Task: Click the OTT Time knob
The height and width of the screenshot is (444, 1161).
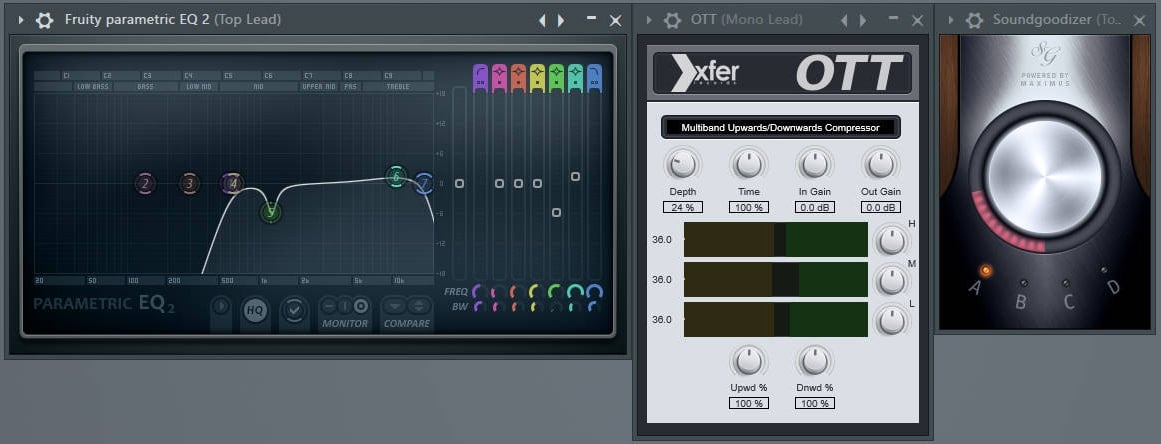Action: pos(749,164)
